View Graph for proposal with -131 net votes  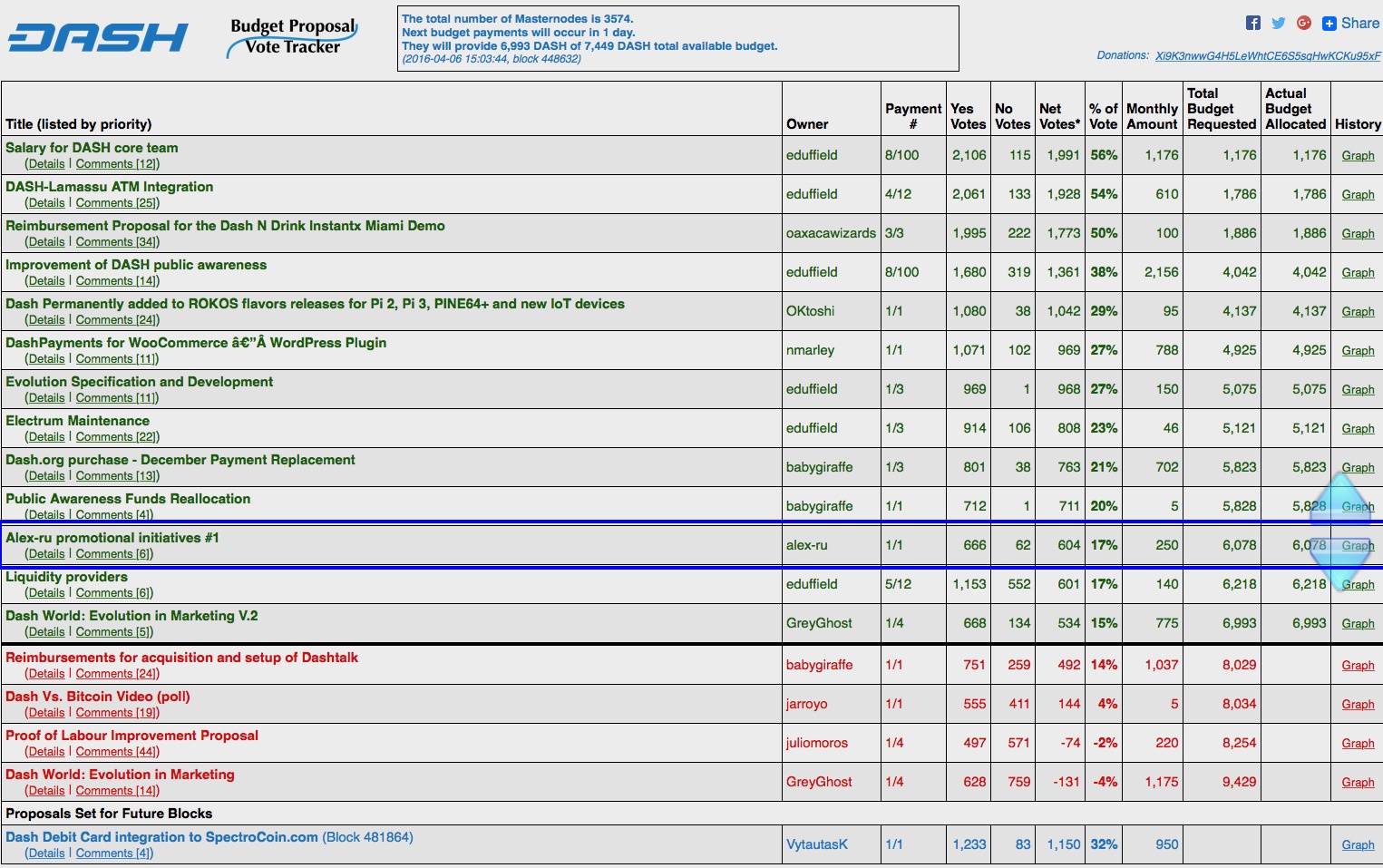(x=1358, y=783)
